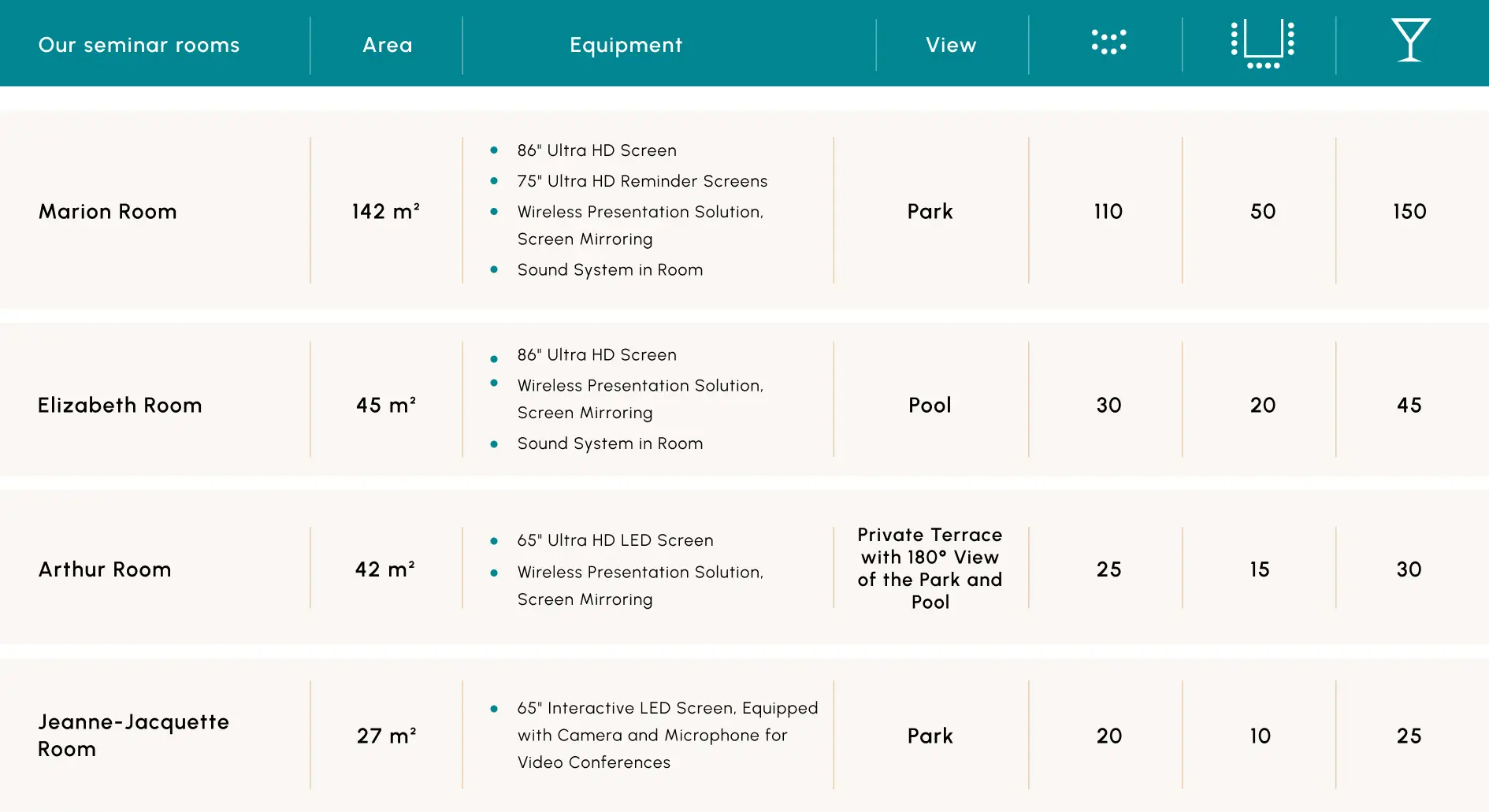Image resolution: width=1489 pixels, height=812 pixels.
Task: Click the View column header
Action: tap(951, 45)
